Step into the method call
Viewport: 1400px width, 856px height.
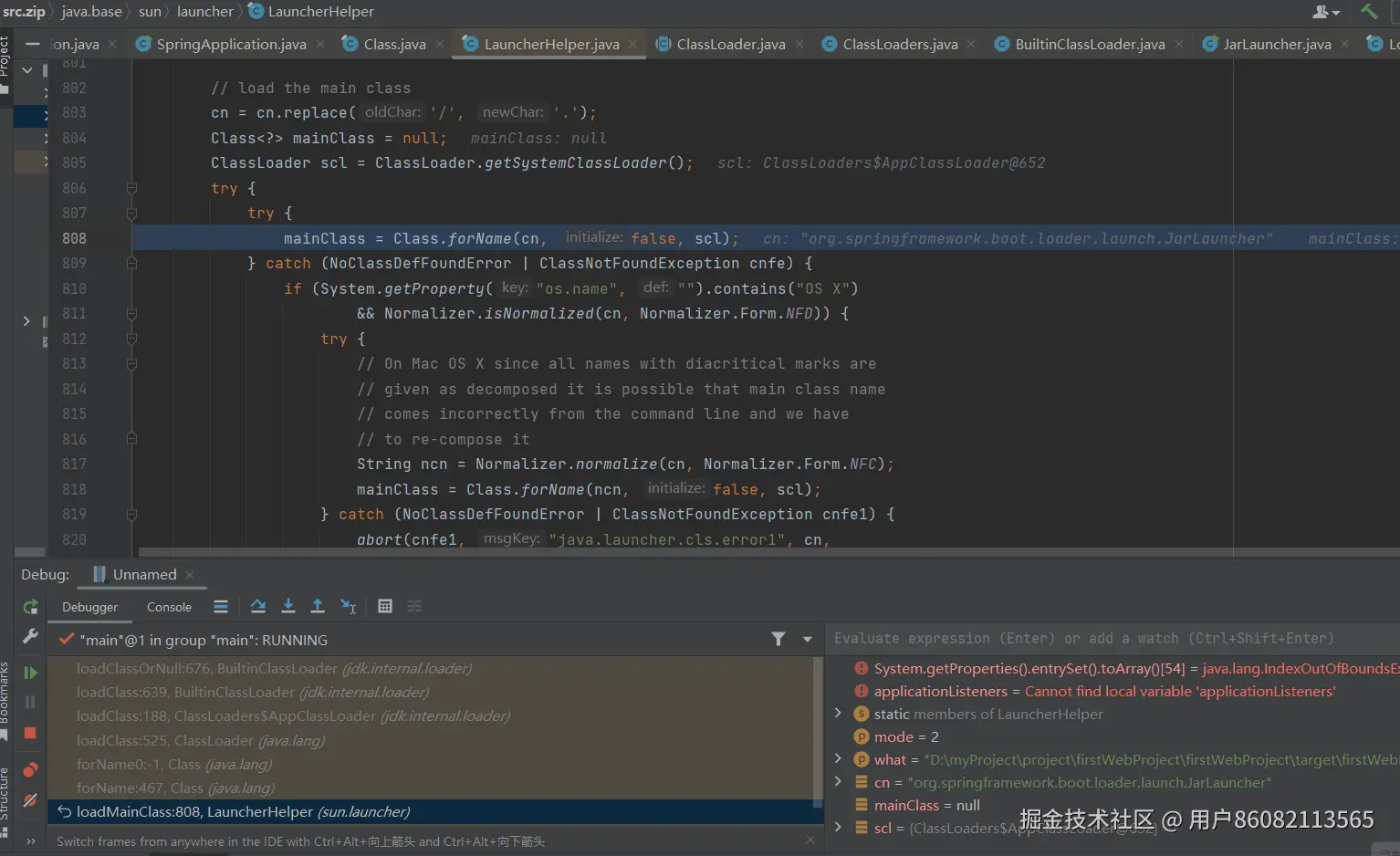pos(288,606)
